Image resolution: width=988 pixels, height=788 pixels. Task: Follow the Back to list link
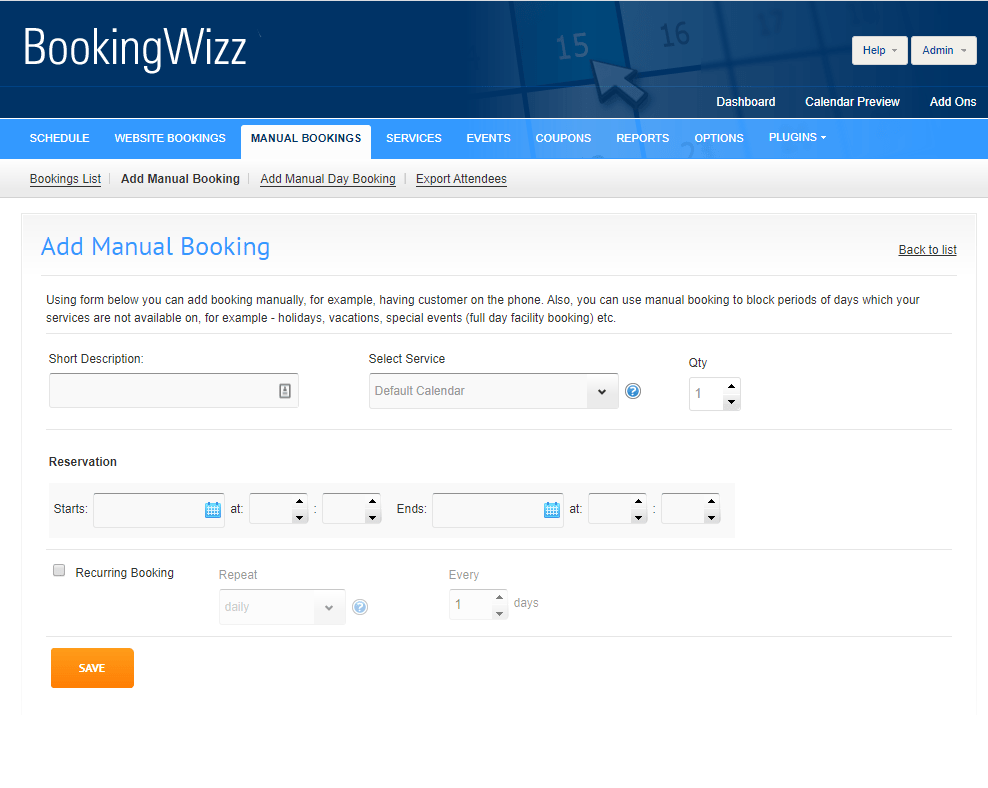tap(928, 249)
